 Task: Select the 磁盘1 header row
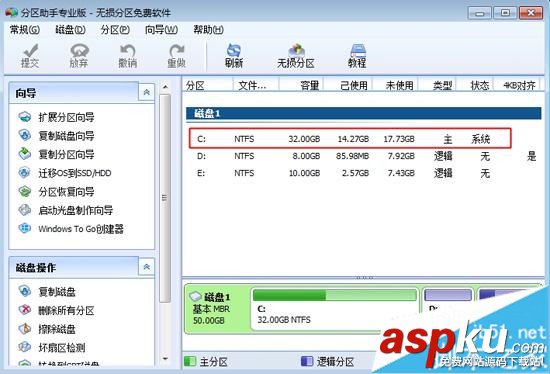click(363, 114)
